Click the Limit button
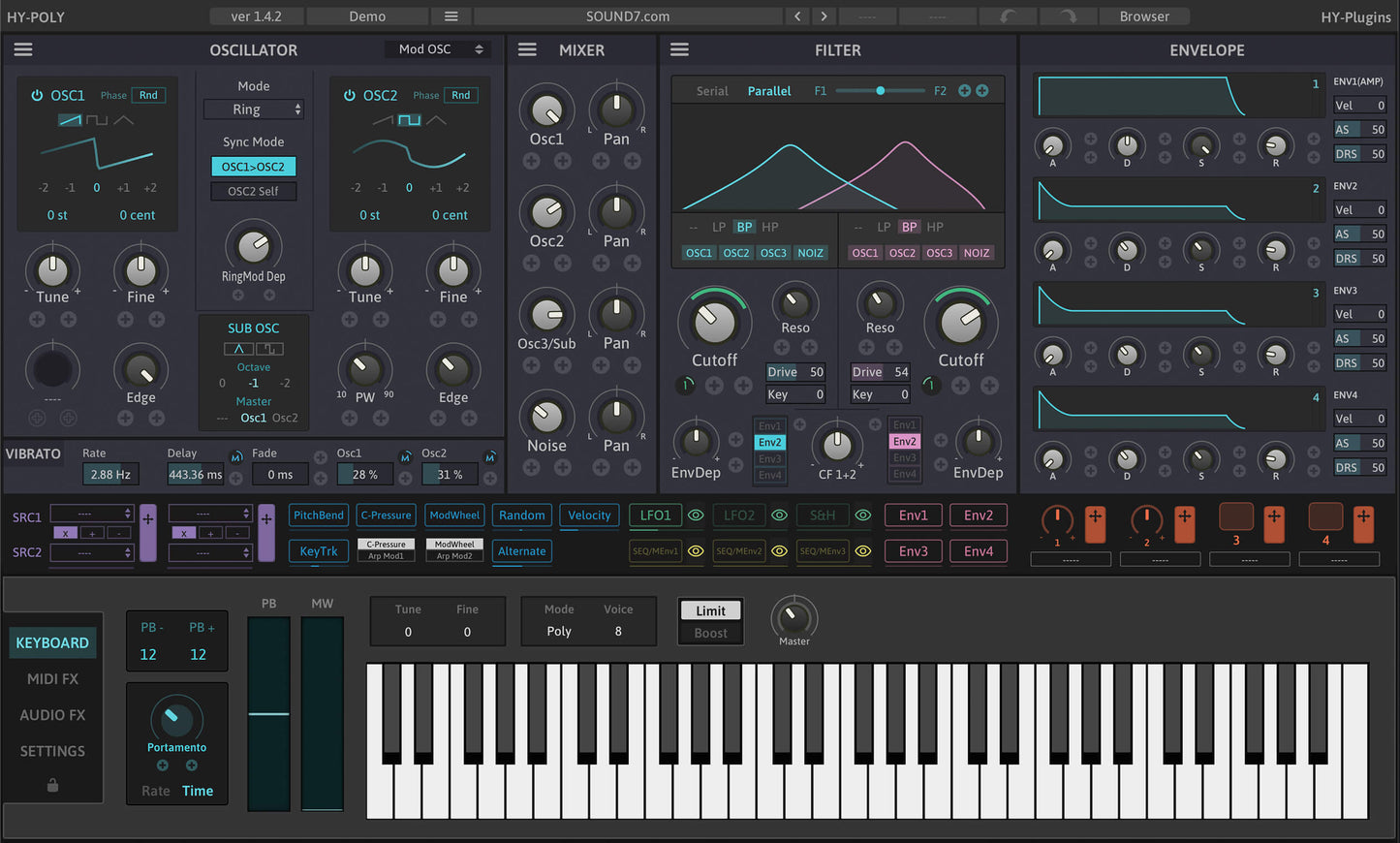Image resolution: width=1400 pixels, height=843 pixels. pyautogui.click(x=710, y=610)
